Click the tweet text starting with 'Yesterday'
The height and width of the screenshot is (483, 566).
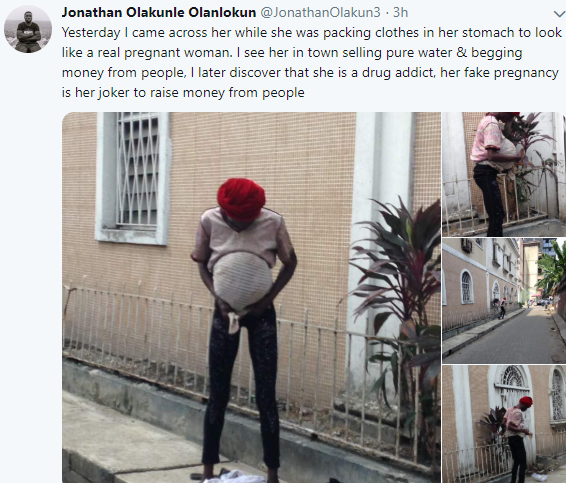click(312, 62)
